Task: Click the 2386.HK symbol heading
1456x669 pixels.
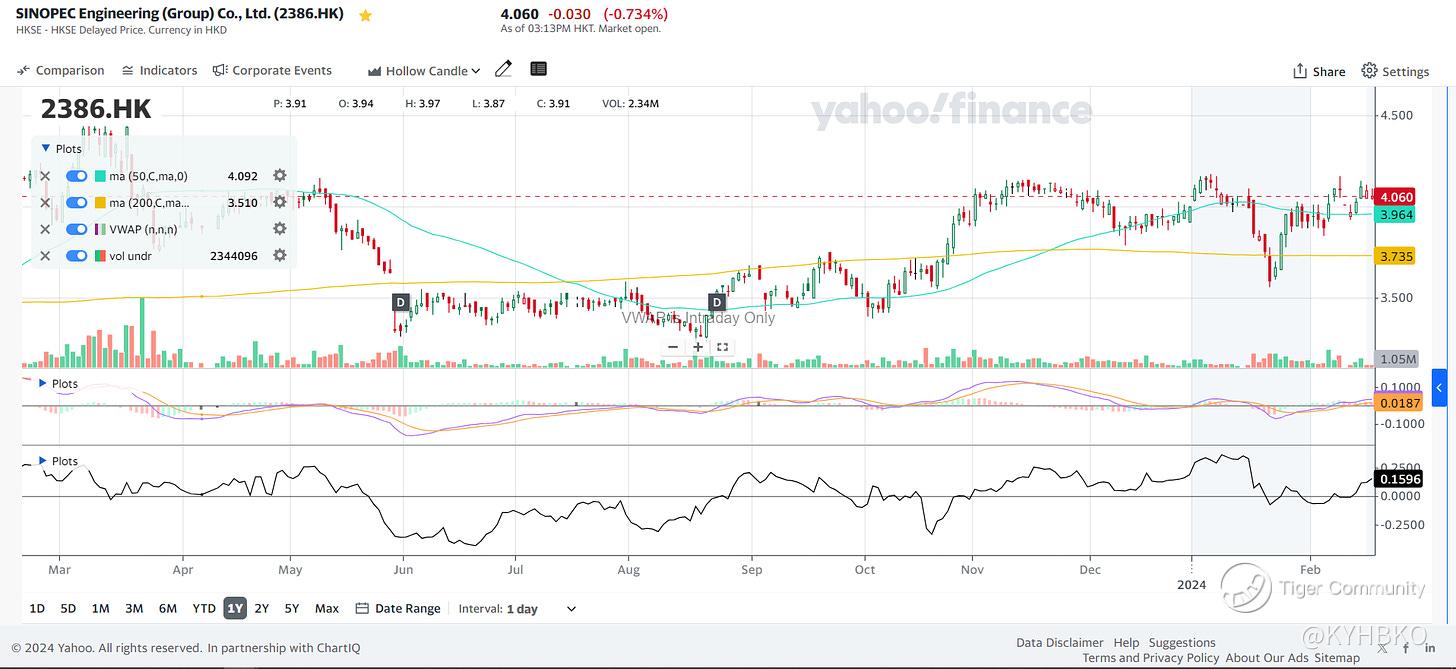Action: click(96, 110)
